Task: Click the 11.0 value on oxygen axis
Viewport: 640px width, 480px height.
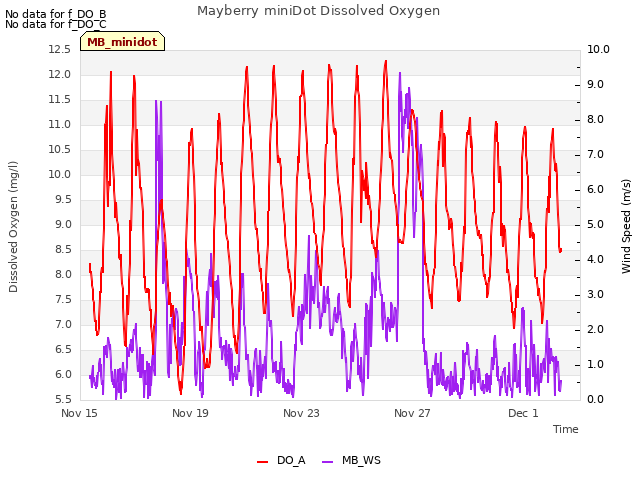Action: (x=60, y=124)
